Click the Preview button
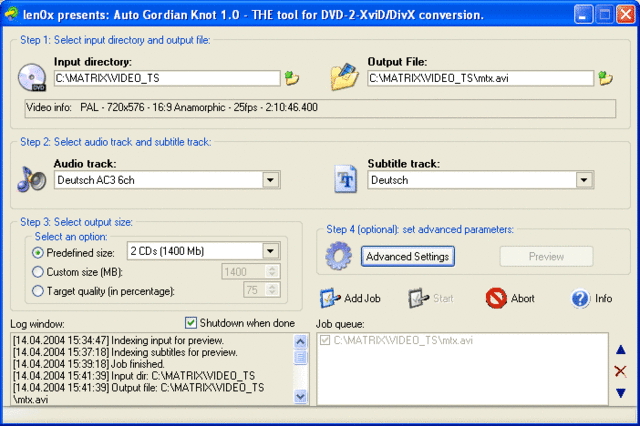640x426 pixels. (x=546, y=257)
